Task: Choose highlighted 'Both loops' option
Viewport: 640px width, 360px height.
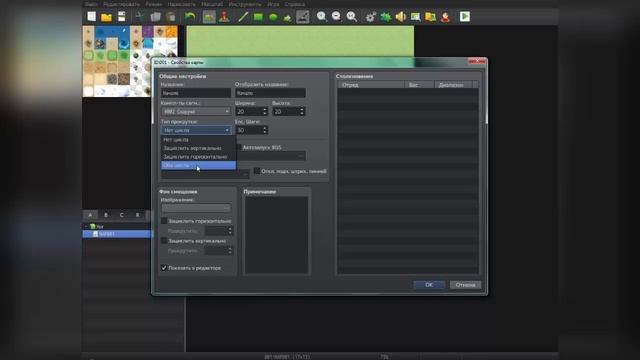Action: [199, 165]
